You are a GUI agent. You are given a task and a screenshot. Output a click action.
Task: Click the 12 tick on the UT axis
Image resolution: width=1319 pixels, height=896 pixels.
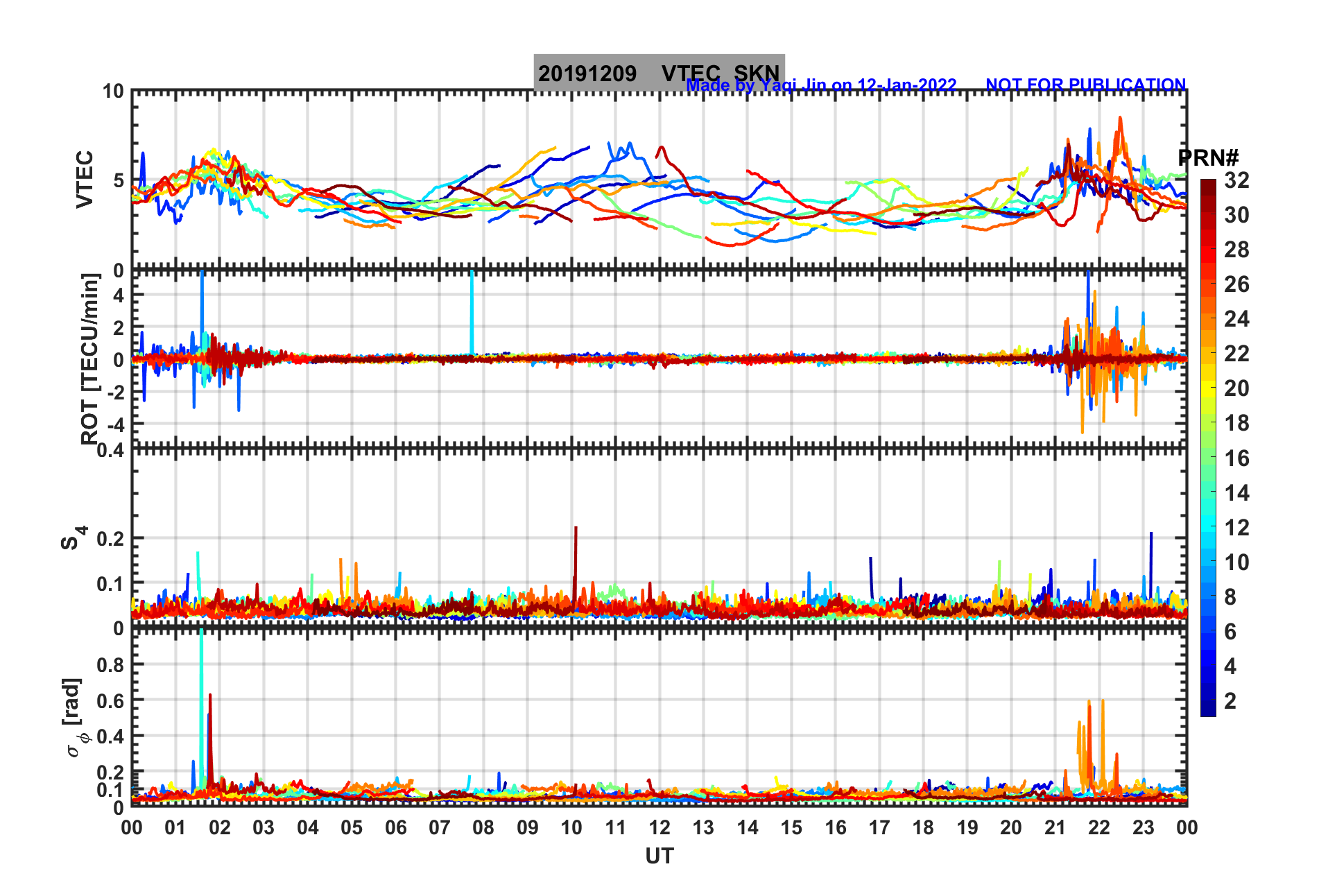(x=659, y=827)
